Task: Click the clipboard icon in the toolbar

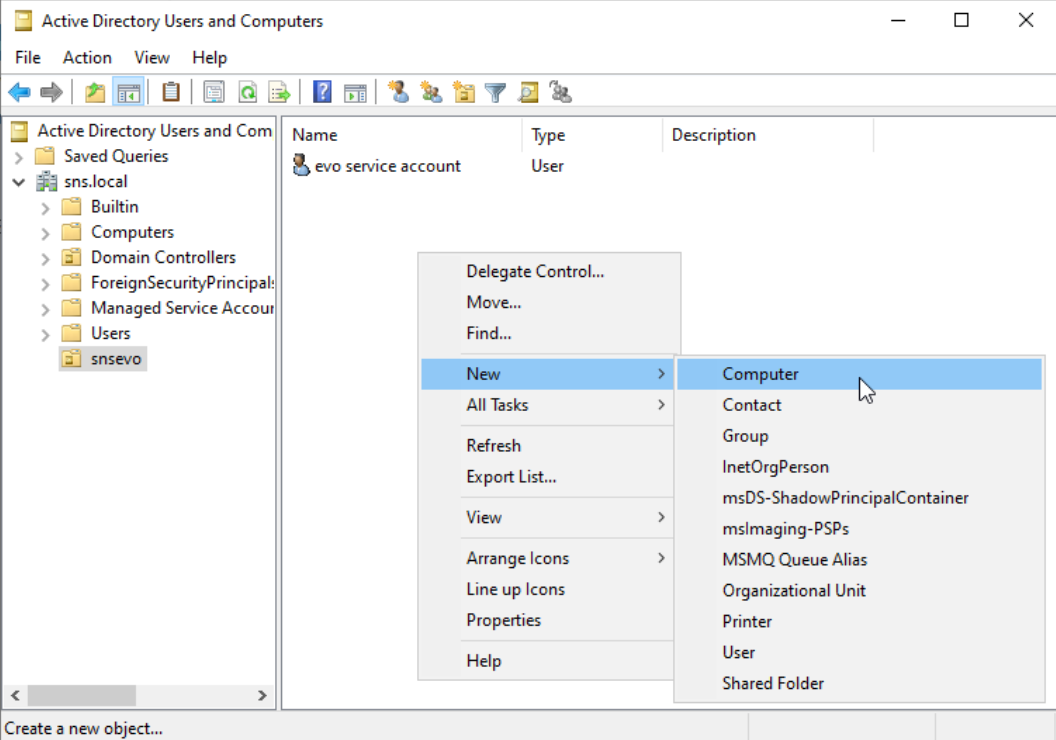Action: (171, 92)
